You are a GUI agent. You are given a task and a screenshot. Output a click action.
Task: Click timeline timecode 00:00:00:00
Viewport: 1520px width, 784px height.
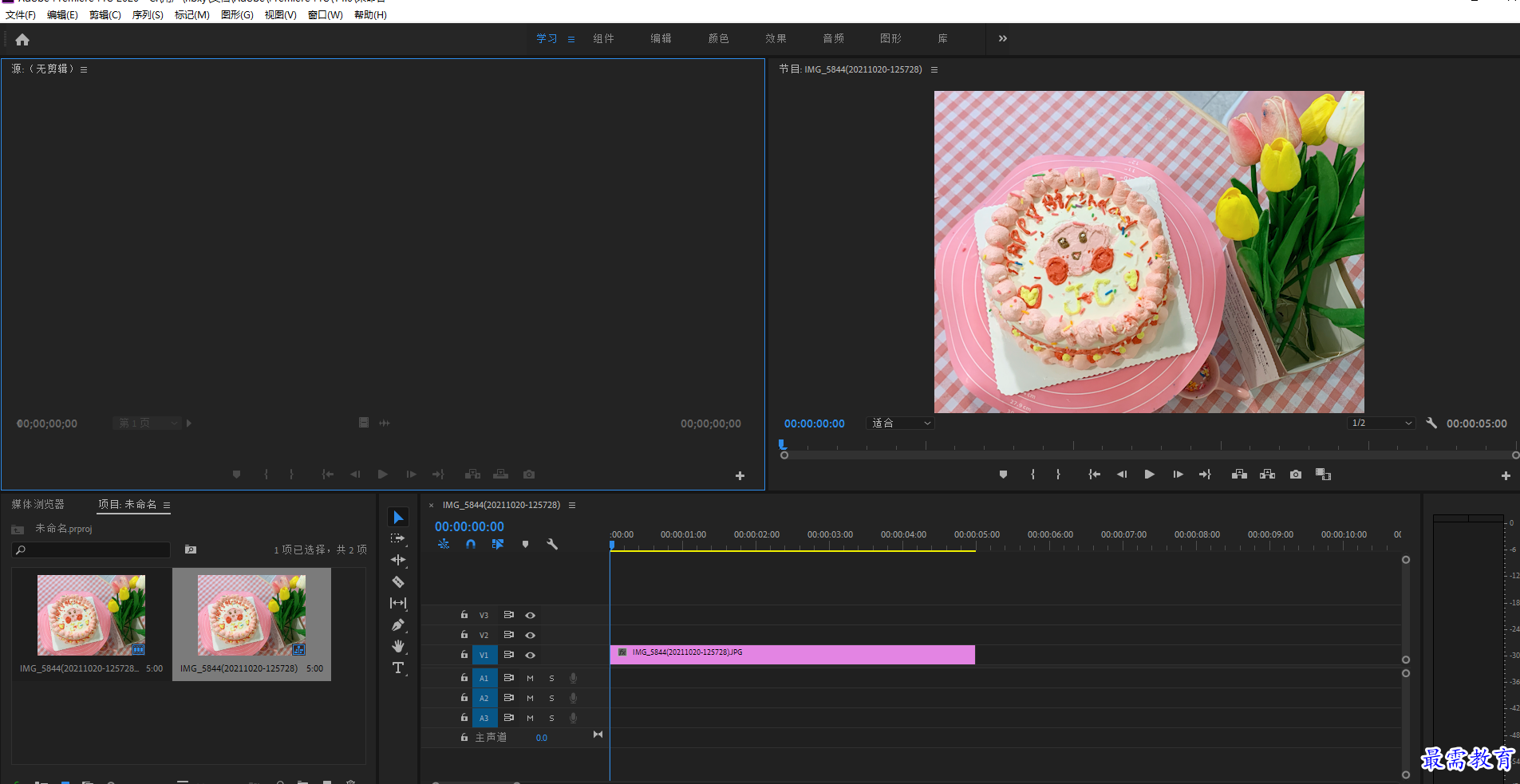coord(469,526)
